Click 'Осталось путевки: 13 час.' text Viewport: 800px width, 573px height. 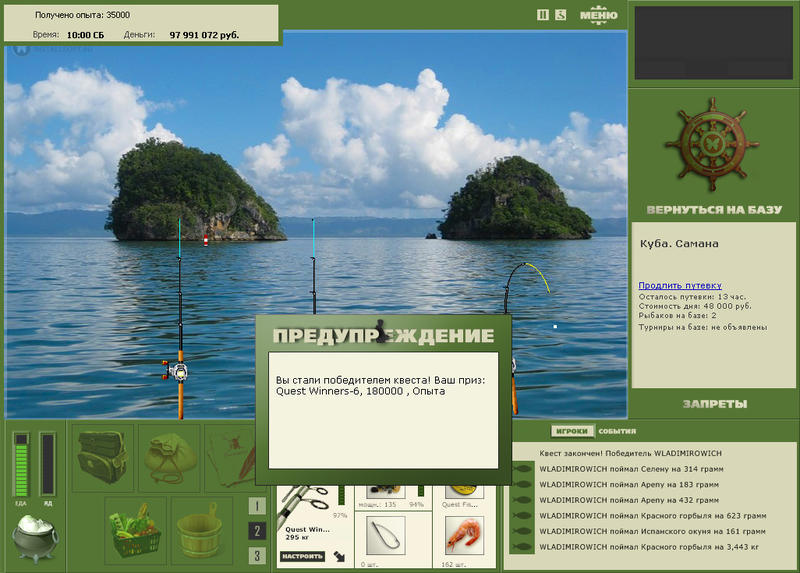pyautogui.click(x=692, y=296)
